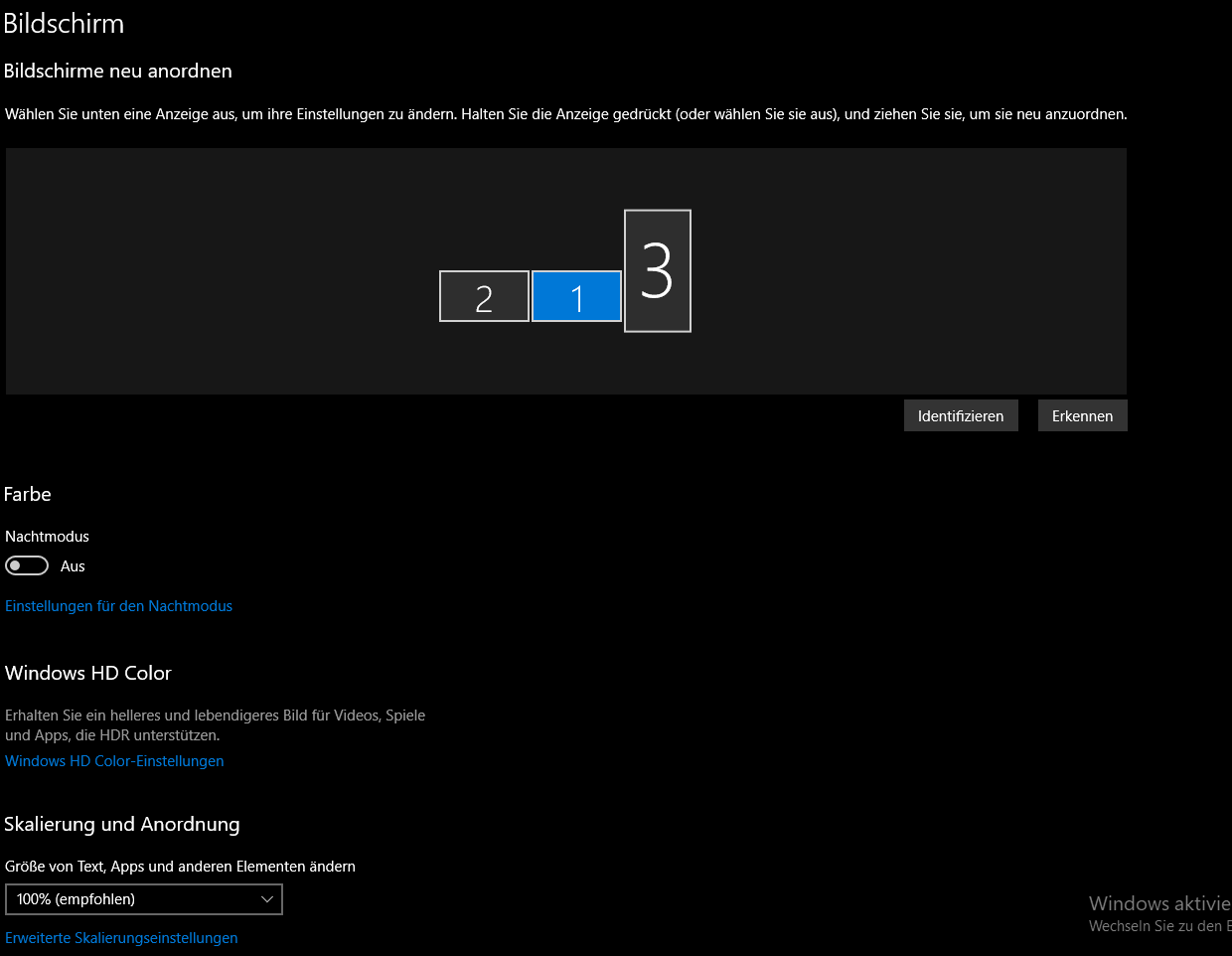Select the large display 3 rectangle

657,270
